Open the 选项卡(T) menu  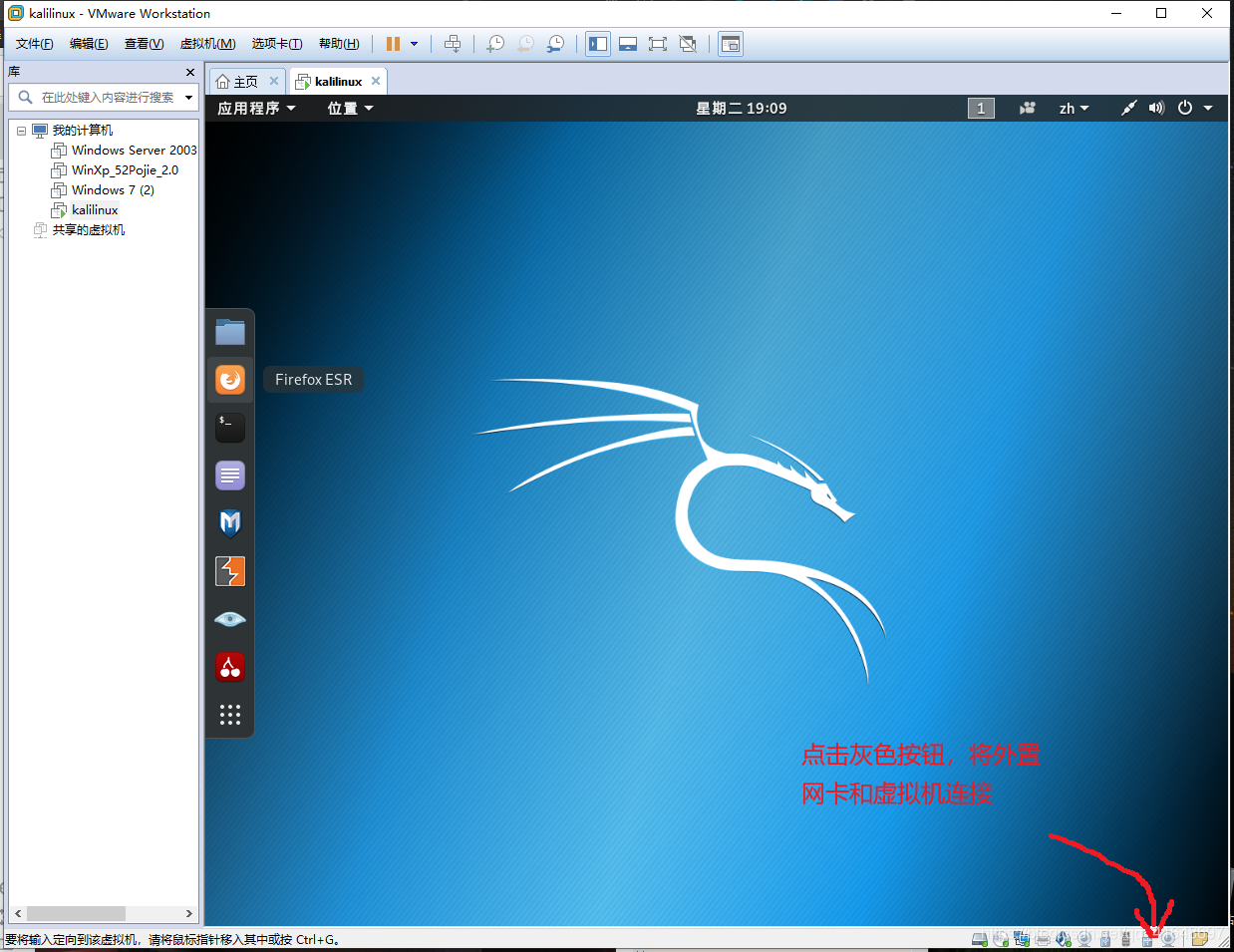click(x=277, y=44)
